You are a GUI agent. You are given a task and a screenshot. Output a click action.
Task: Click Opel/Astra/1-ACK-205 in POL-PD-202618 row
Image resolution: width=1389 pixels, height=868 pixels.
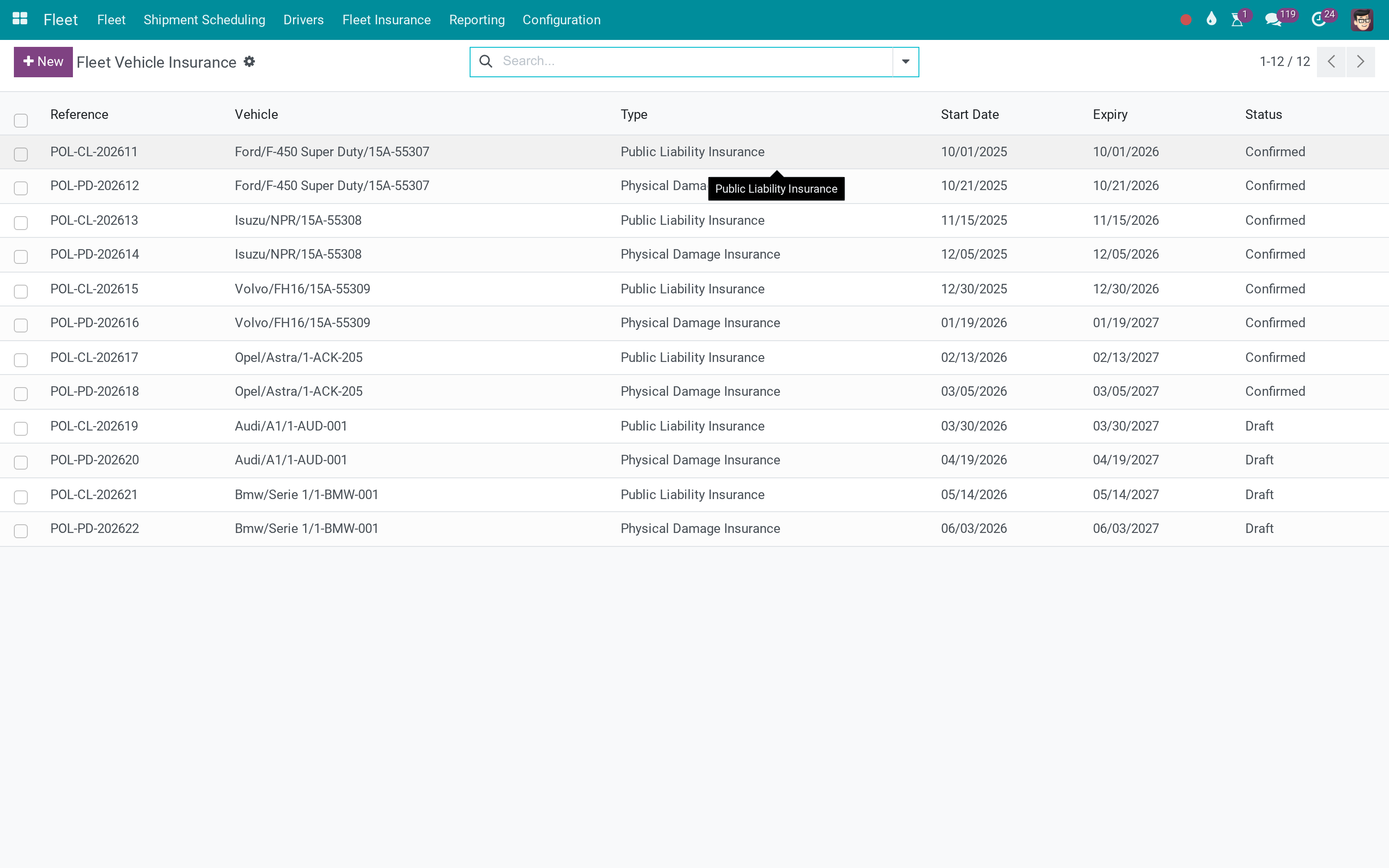[x=299, y=391]
